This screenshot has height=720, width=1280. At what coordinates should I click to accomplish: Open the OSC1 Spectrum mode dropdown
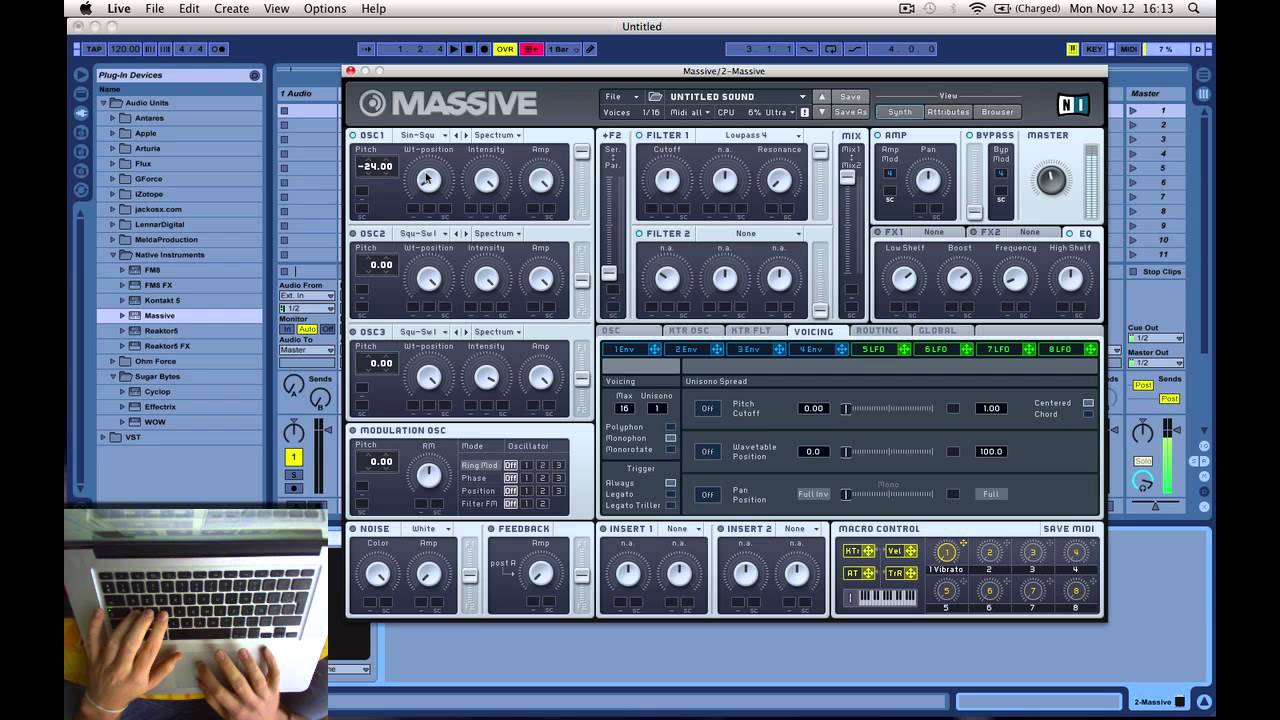497,135
